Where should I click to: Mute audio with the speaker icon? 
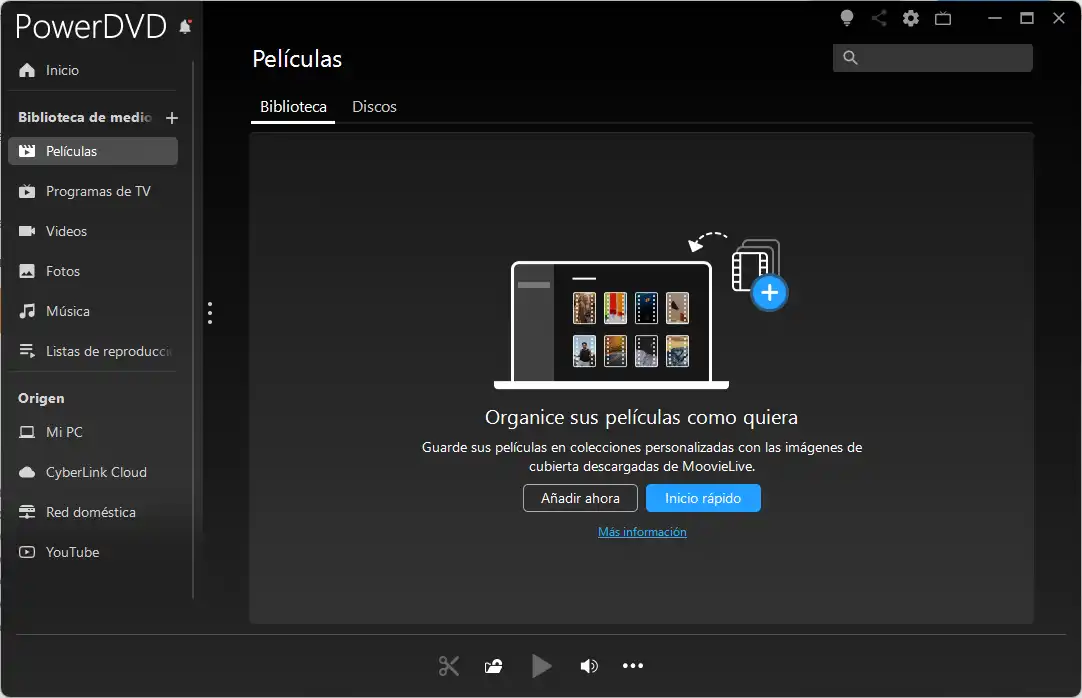589,666
